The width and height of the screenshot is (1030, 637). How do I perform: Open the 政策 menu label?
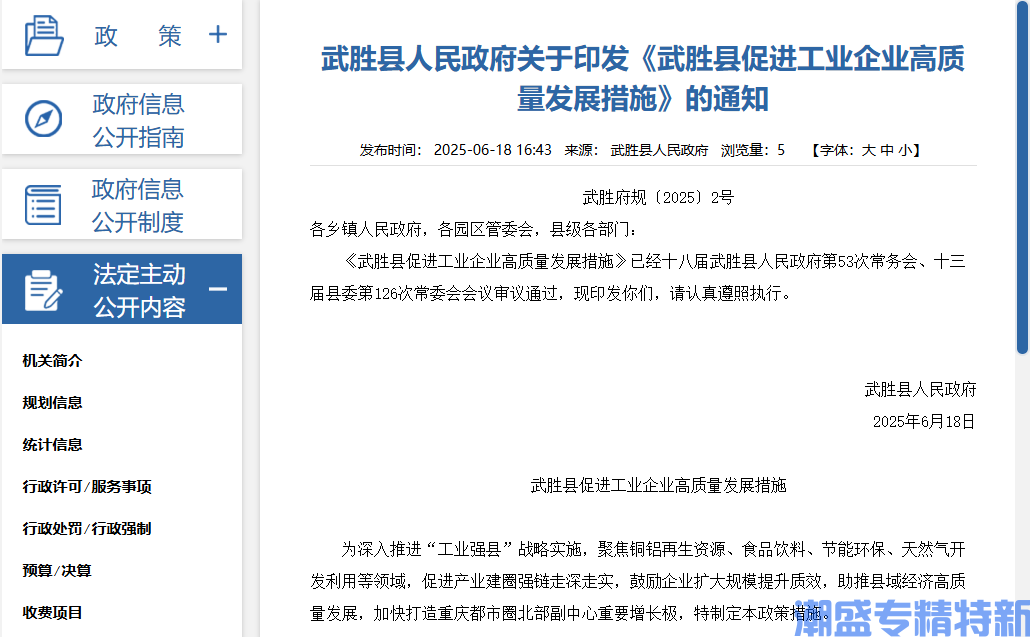point(137,36)
